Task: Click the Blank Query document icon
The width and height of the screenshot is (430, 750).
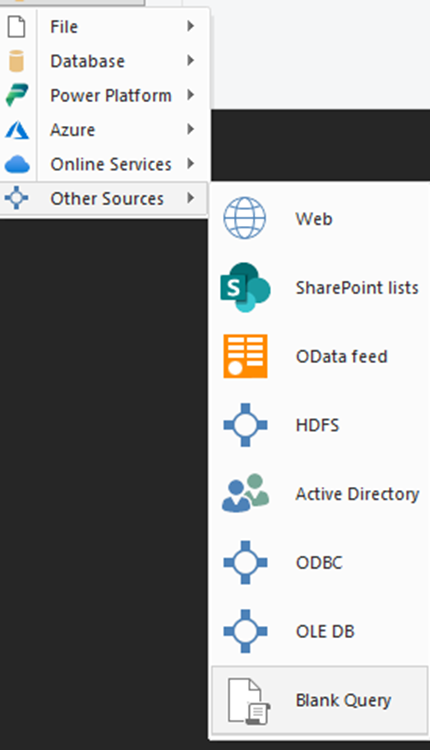Action: [x=249, y=701]
